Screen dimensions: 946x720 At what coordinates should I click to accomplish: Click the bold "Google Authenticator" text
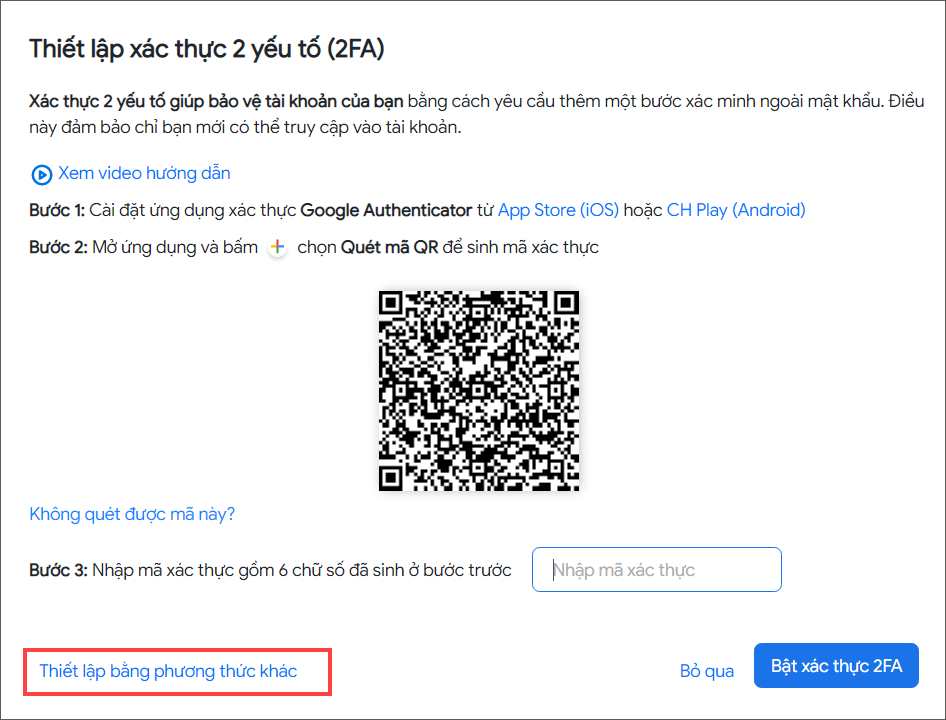pyautogui.click(x=386, y=210)
